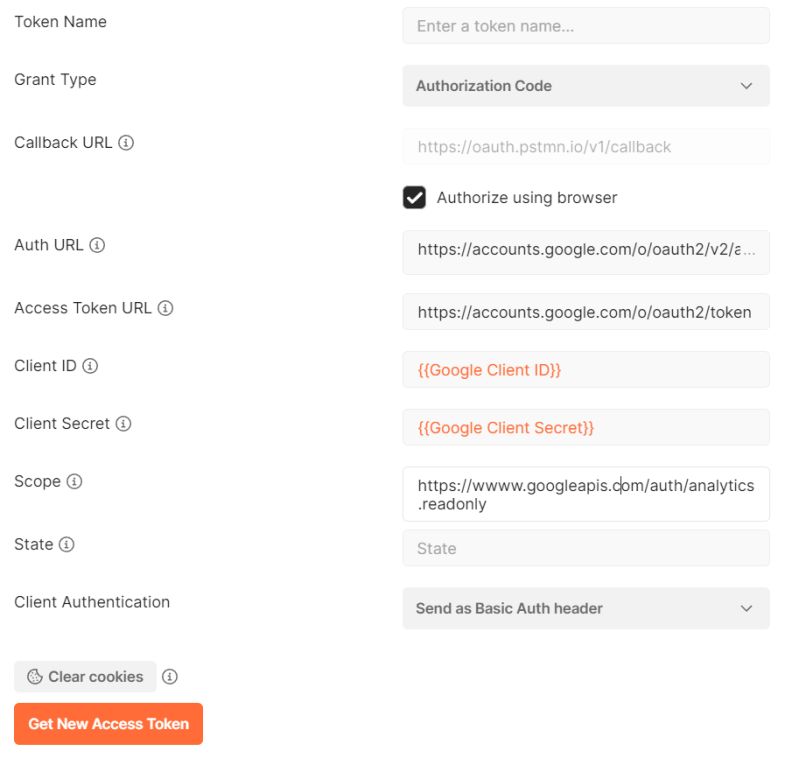Click the Client Secret info icon

123,423
